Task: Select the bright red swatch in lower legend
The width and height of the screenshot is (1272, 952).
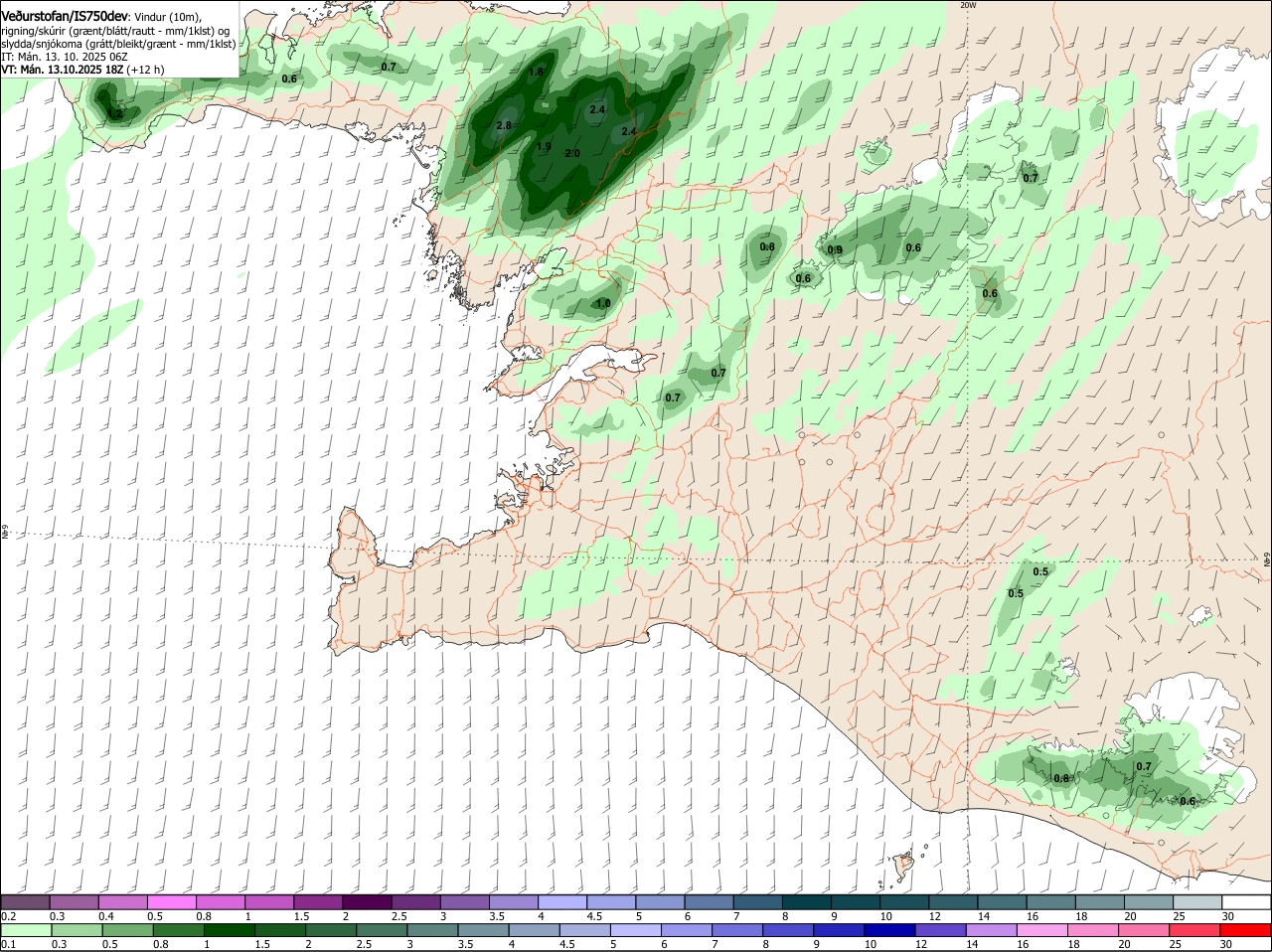Action: [1246, 930]
